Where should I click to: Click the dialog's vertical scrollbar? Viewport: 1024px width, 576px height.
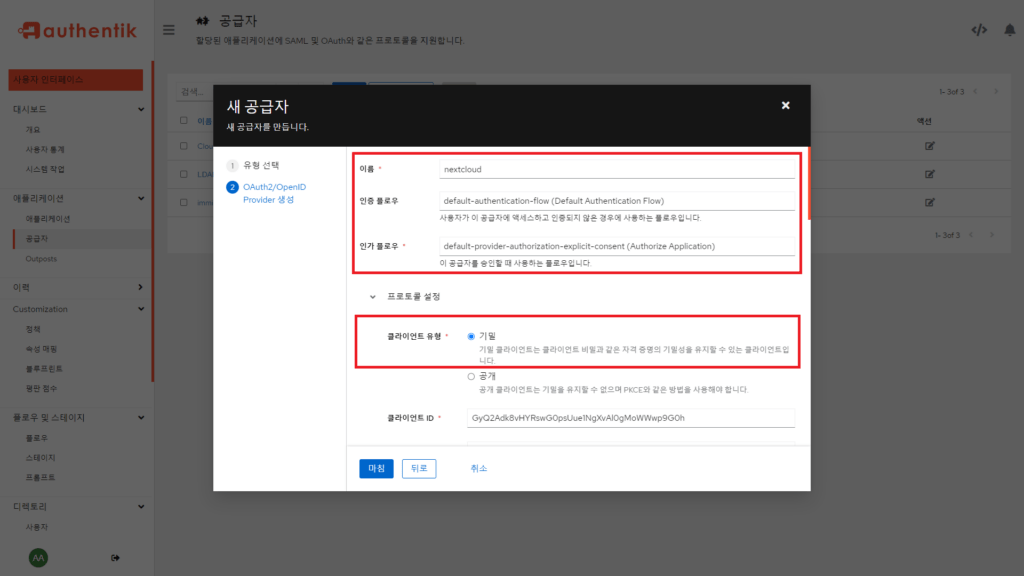809,184
